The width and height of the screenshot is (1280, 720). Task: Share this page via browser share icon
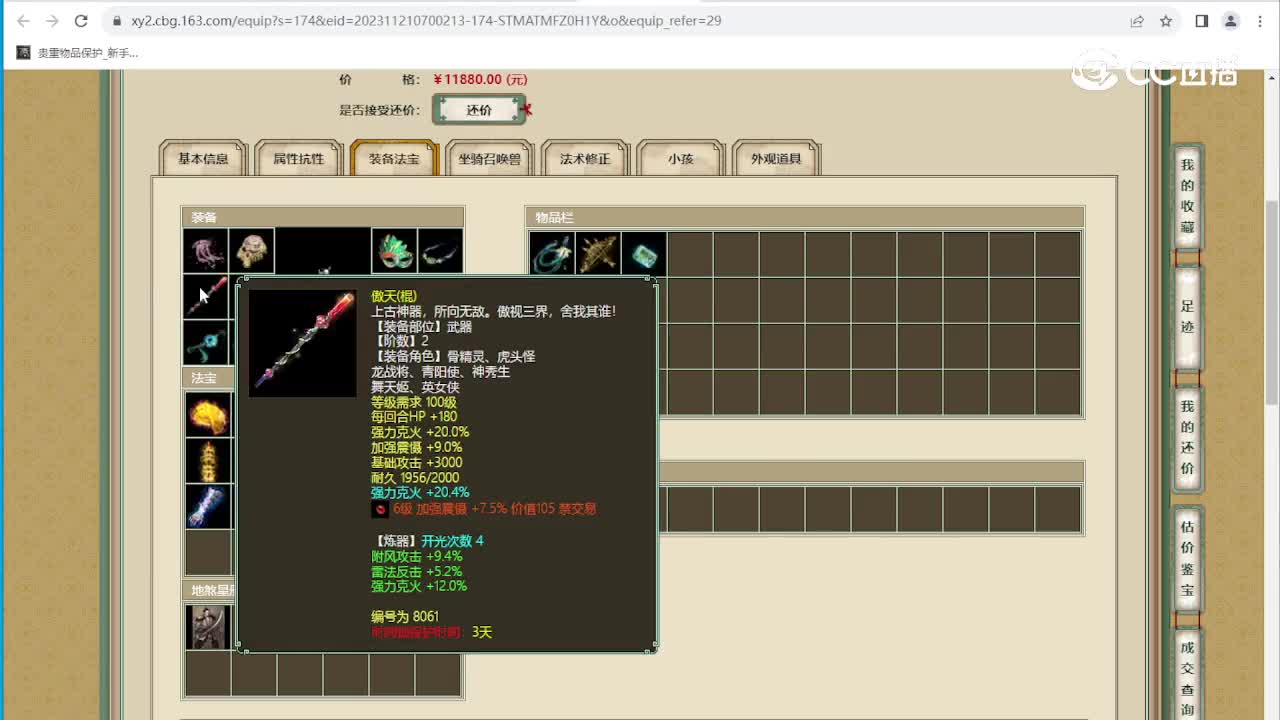[1137, 21]
